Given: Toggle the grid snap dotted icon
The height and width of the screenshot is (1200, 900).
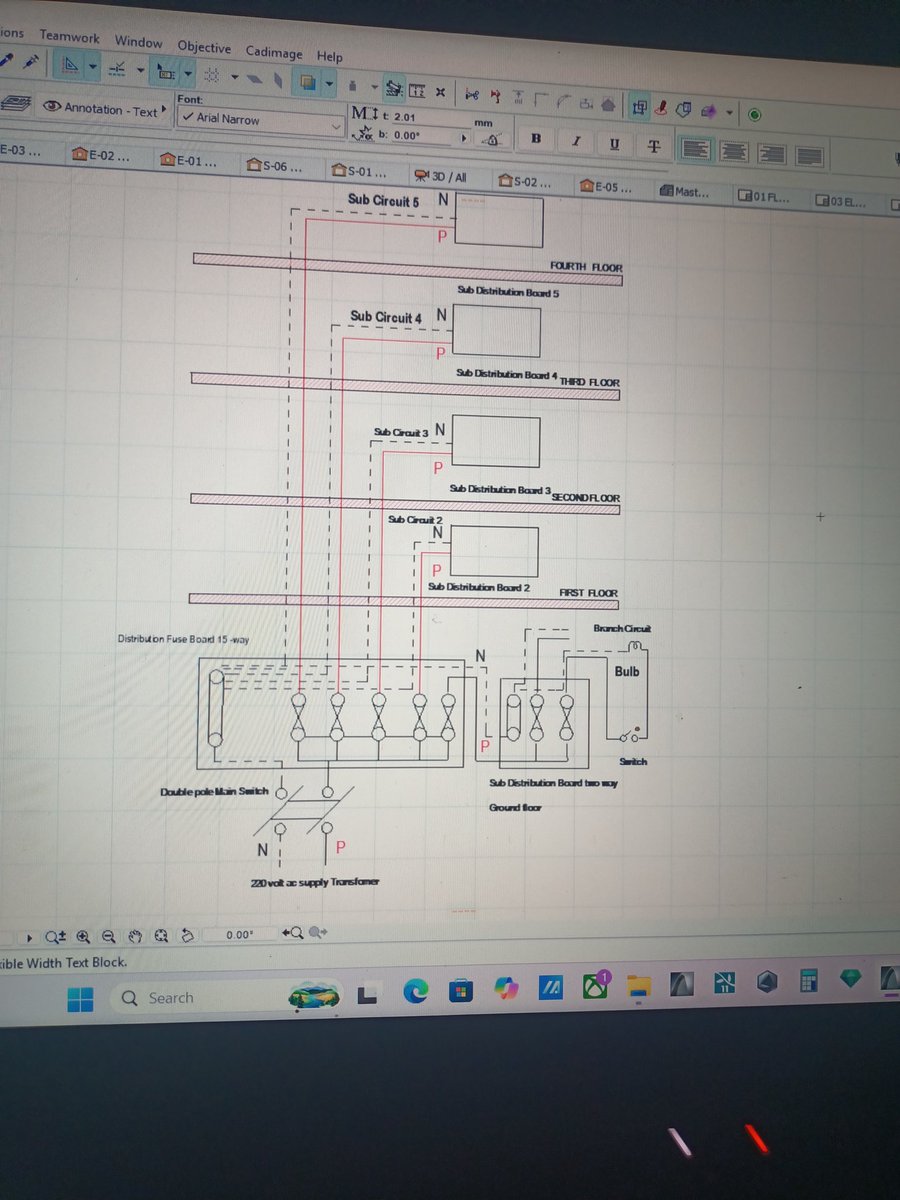Looking at the screenshot, I should click(212, 76).
